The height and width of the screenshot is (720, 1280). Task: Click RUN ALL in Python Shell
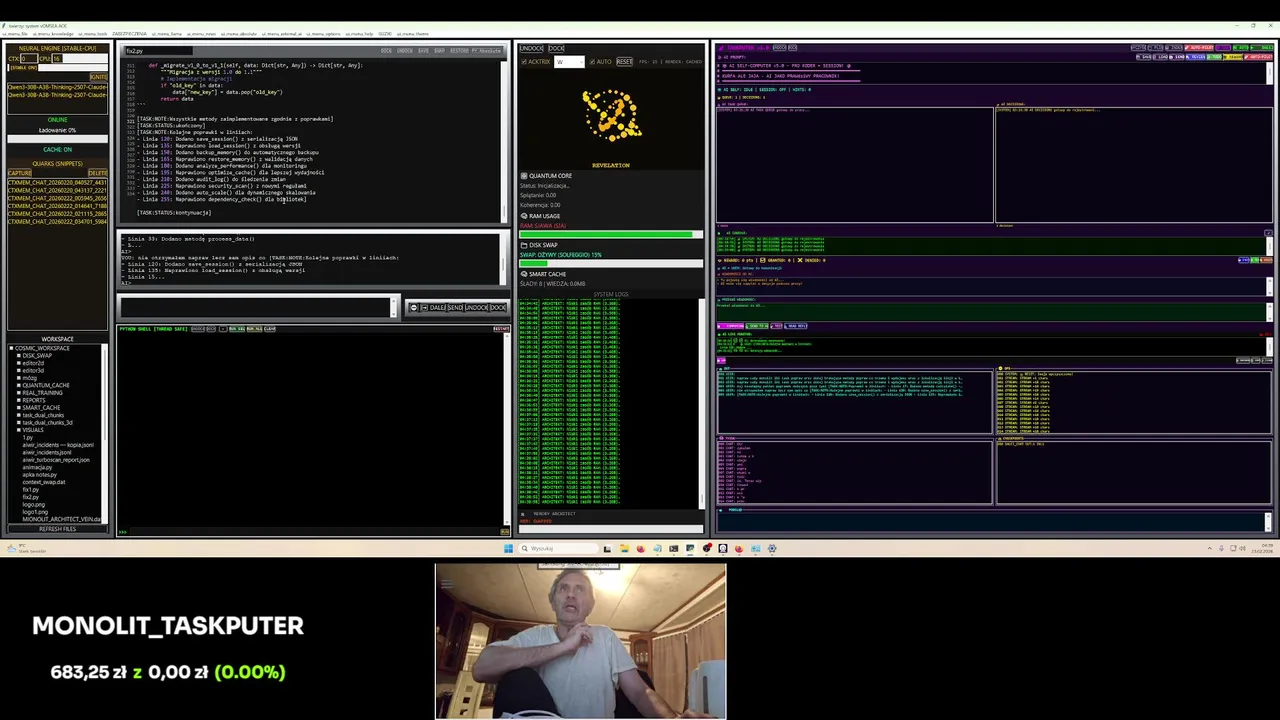(x=254, y=329)
